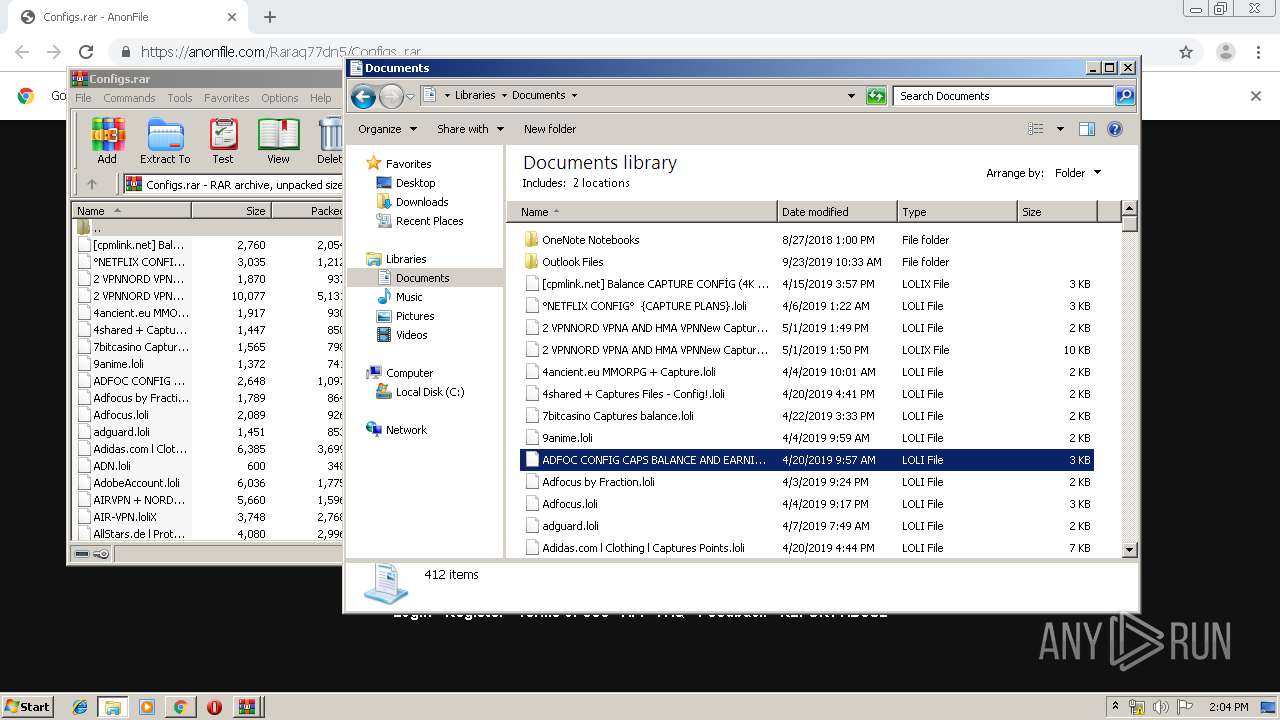Open WinRAR Commands menu
The height and width of the screenshot is (720, 1280).
point(129,98)
